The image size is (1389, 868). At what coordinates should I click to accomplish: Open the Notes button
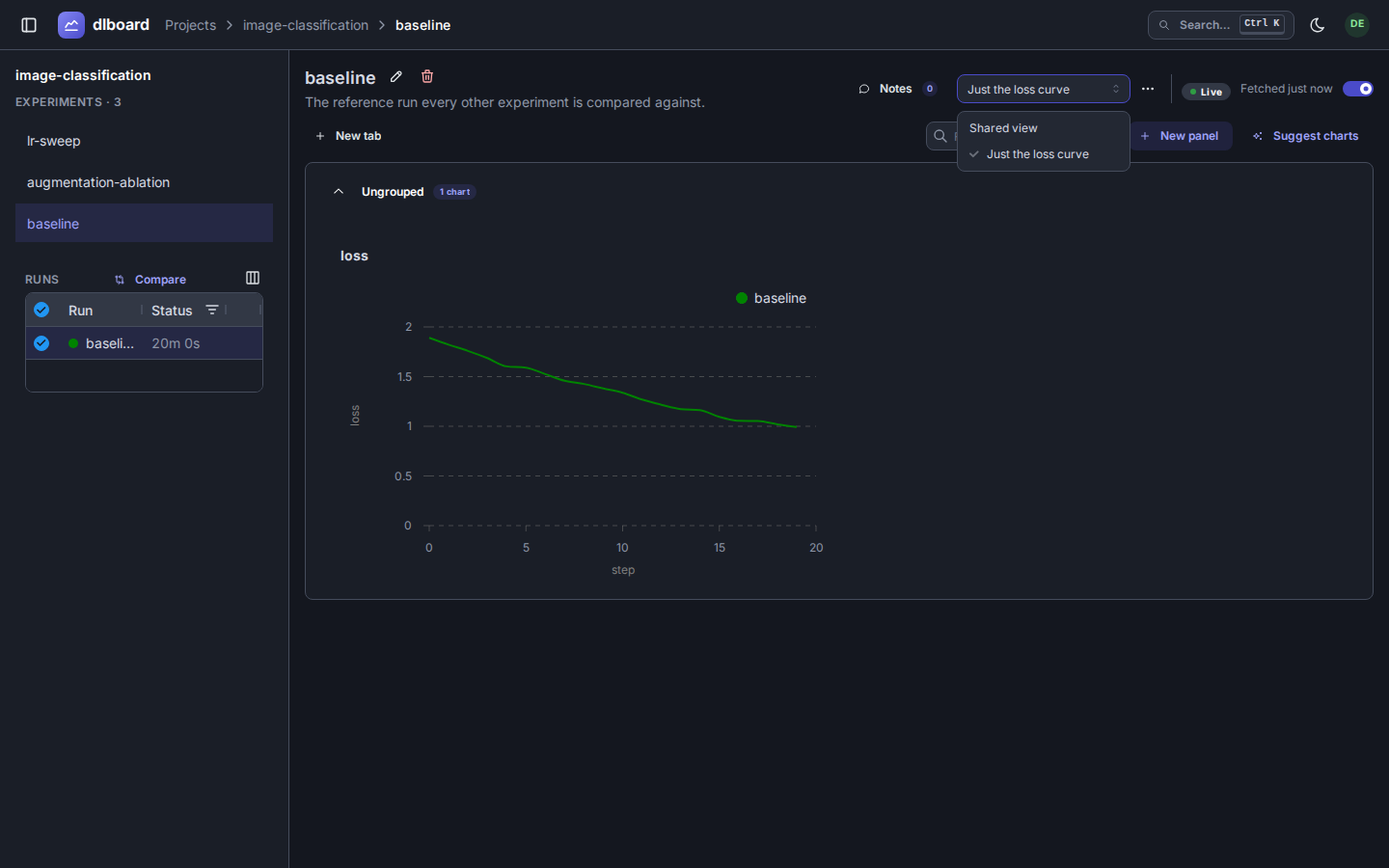pos(897,89)
